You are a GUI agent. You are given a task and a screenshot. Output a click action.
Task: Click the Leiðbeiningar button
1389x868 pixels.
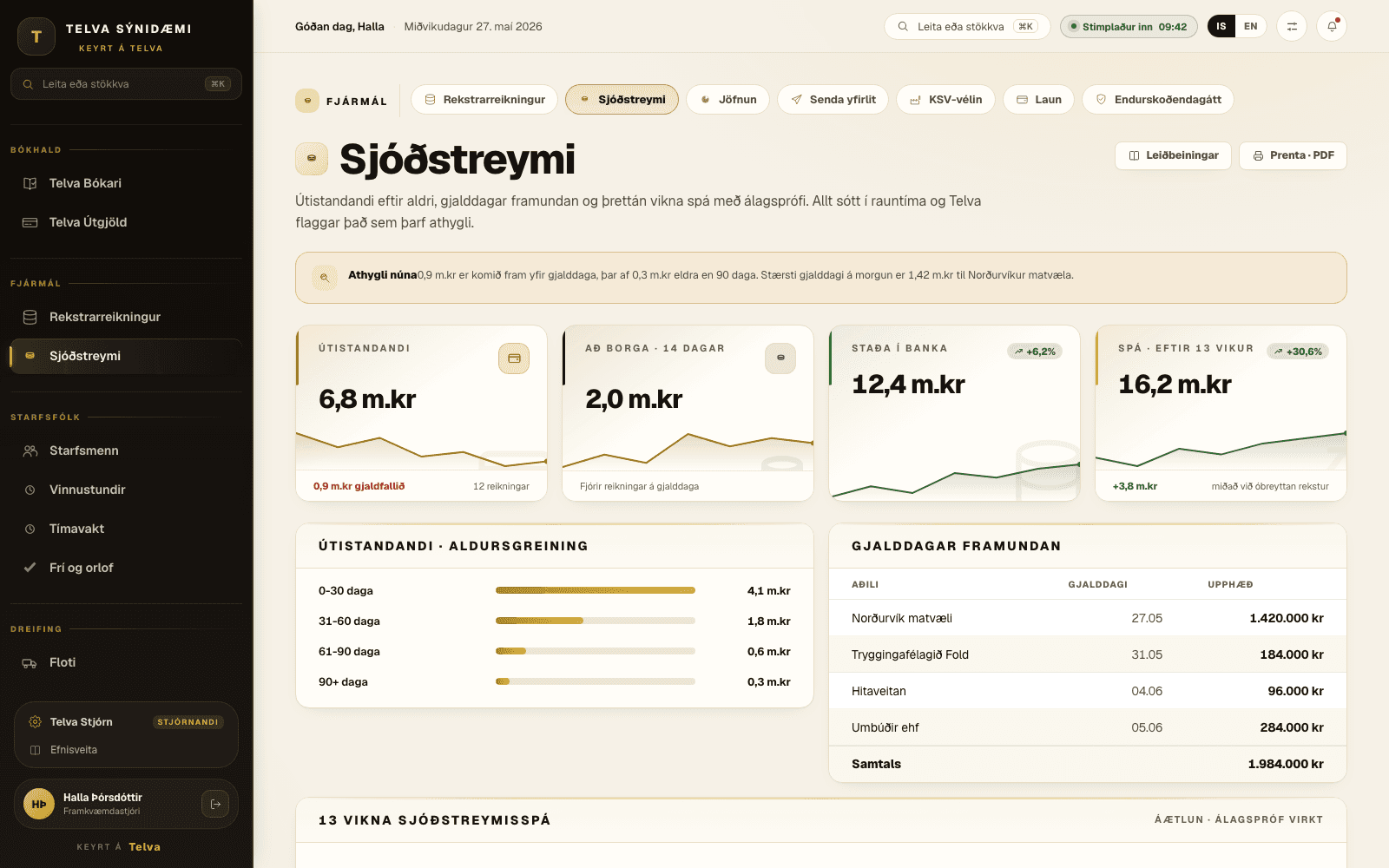coord(1173,155)
